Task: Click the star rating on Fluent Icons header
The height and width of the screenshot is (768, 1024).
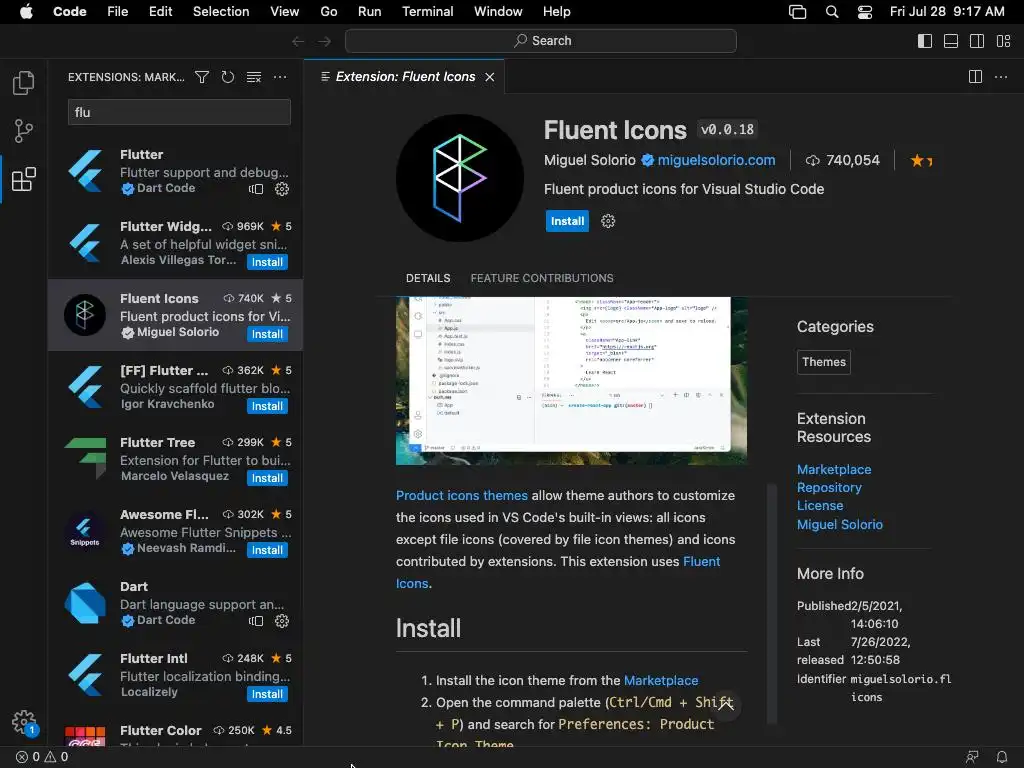Action: click(x=921, y=160)
